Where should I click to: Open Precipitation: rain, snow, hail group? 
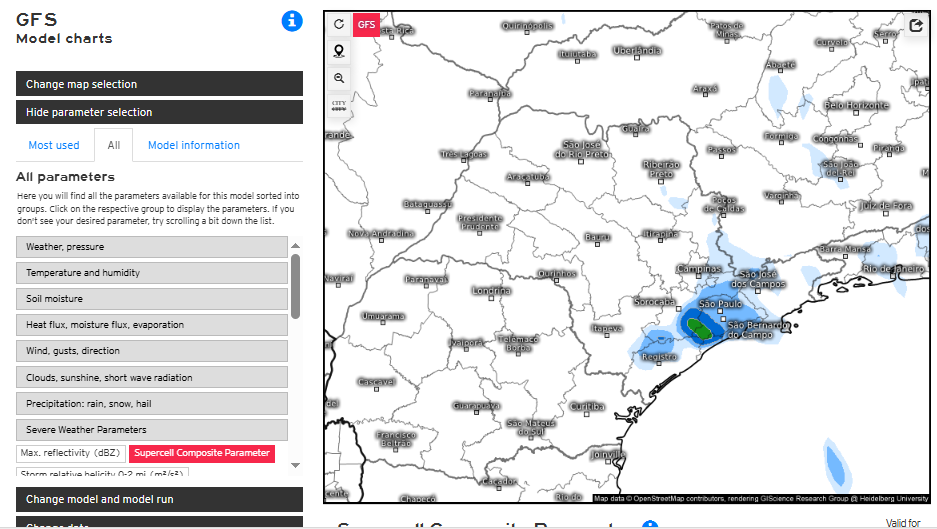152,404
